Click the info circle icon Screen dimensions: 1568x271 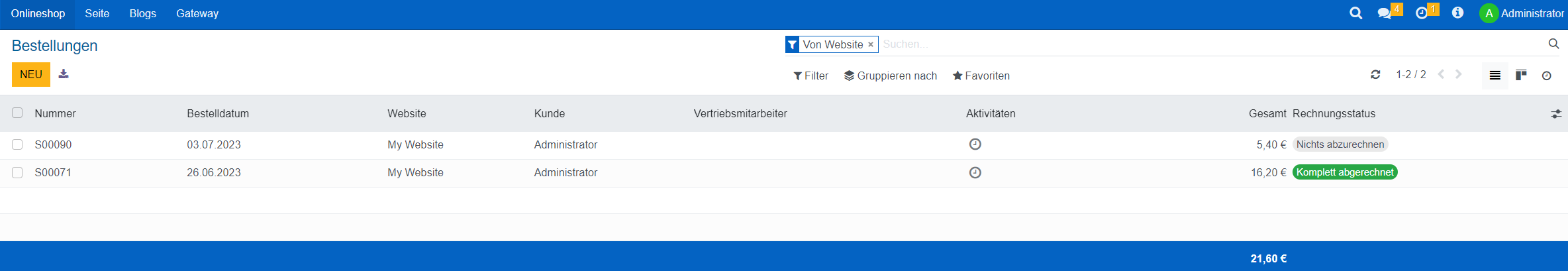(x=1457, y=13)
